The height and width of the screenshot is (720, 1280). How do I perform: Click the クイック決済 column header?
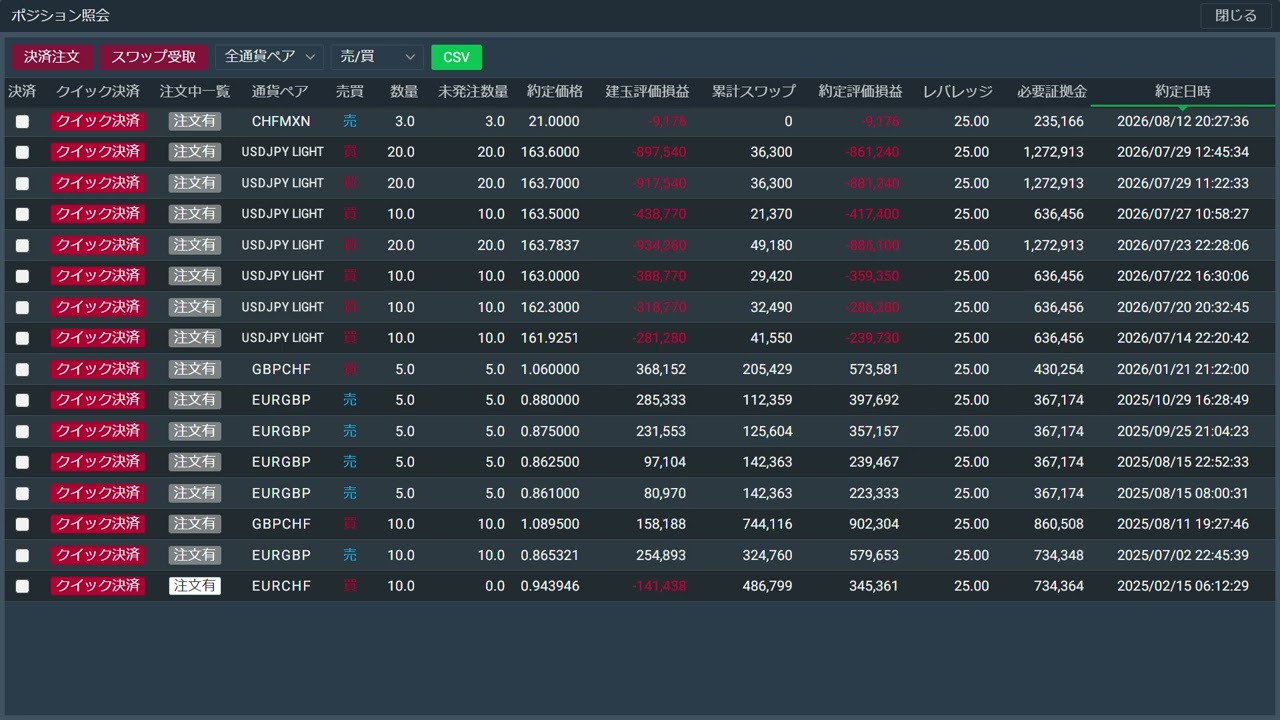[98, 91]
